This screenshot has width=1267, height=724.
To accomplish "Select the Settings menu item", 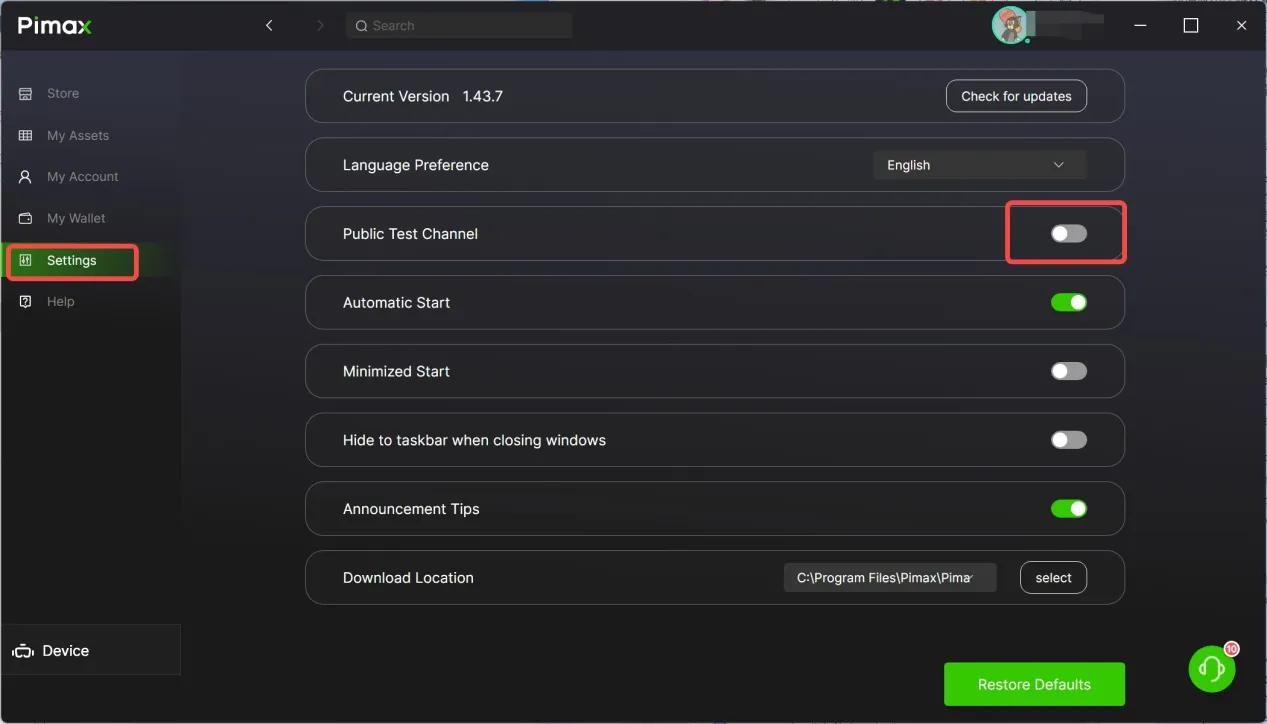I will [71, 261].
